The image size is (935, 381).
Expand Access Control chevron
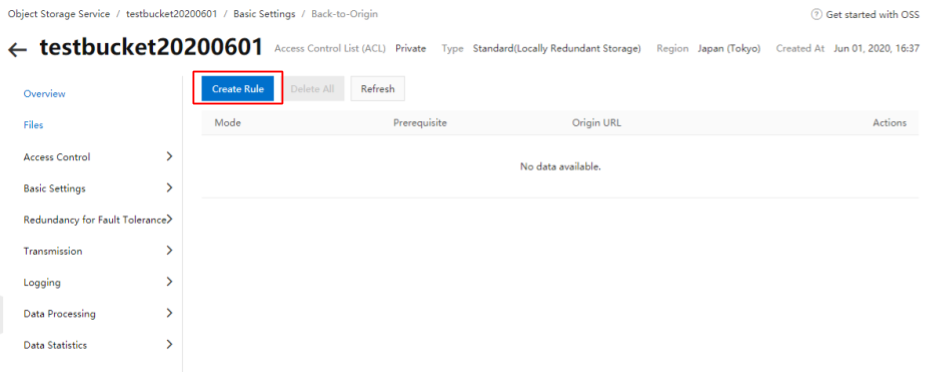click(x=169, y=156)
